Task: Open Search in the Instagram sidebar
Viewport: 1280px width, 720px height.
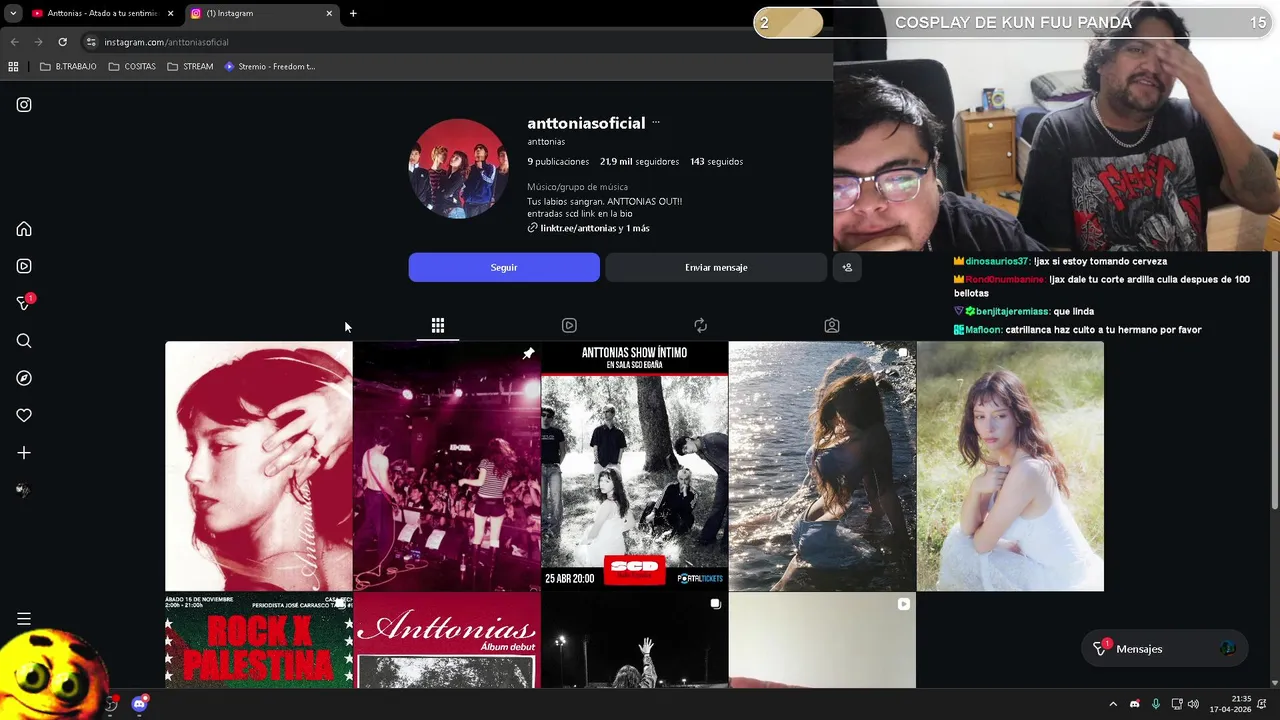Action: coord(24,341)
